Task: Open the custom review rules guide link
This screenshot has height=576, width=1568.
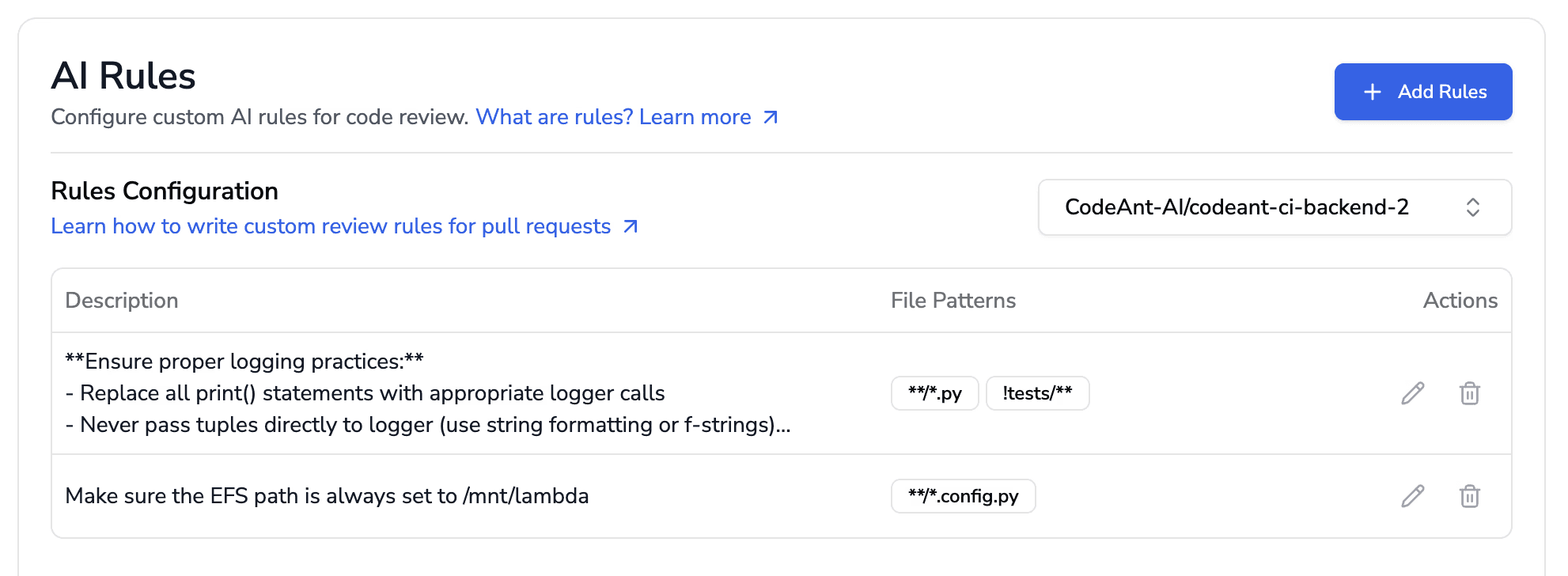Action: tap(344, 226)
